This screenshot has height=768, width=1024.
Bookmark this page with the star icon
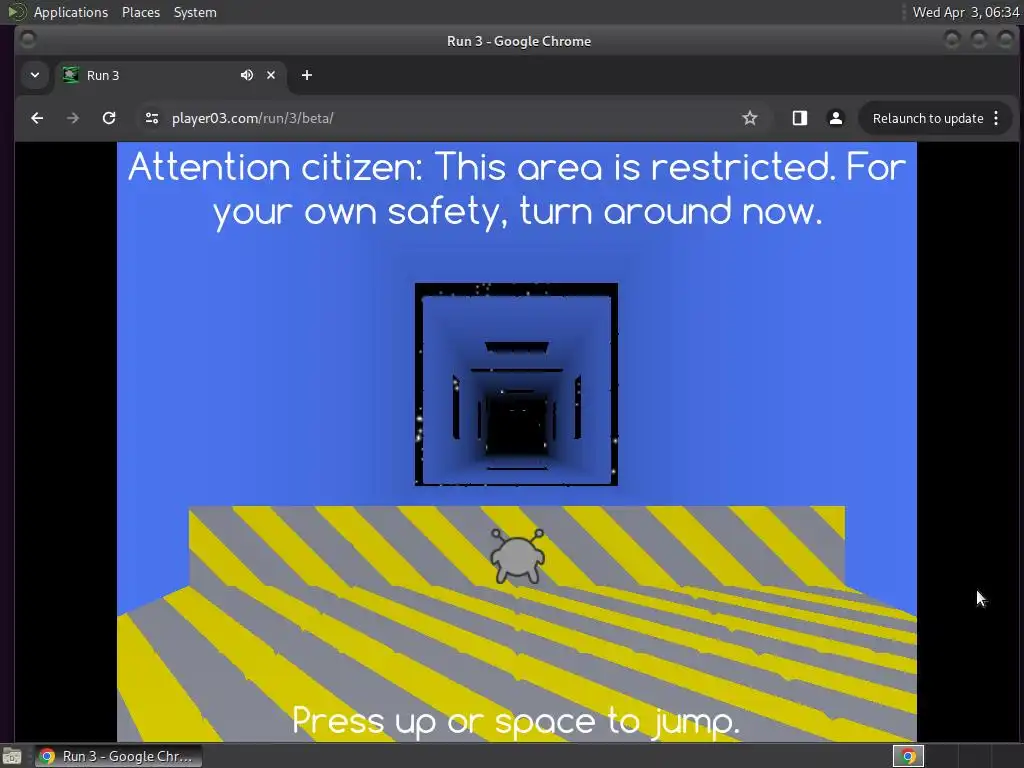[750, 118]
